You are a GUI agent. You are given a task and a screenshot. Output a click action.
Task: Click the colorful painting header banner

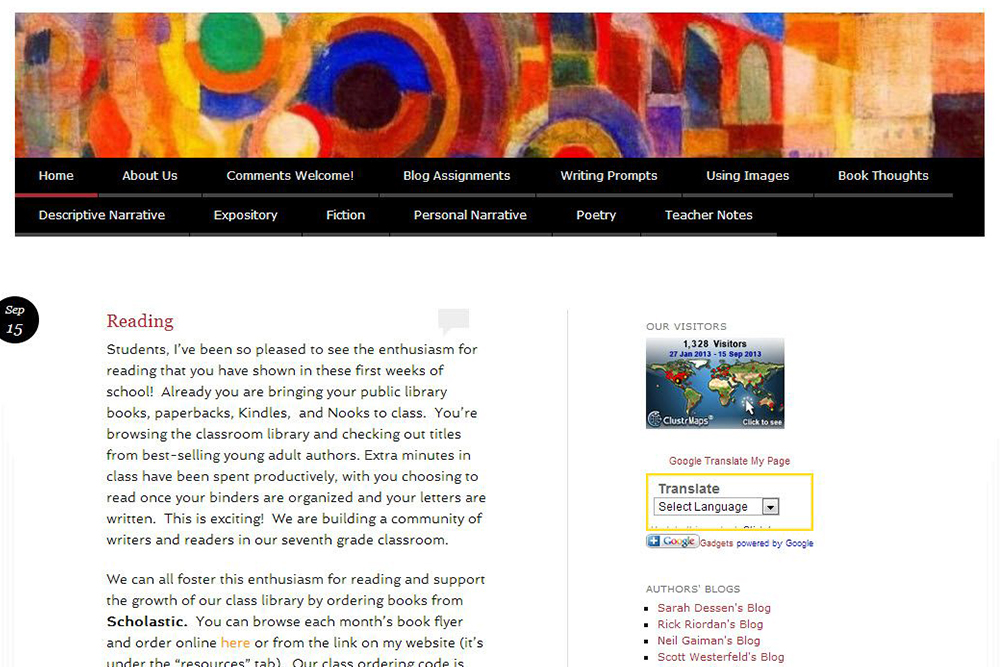(499, 85)
